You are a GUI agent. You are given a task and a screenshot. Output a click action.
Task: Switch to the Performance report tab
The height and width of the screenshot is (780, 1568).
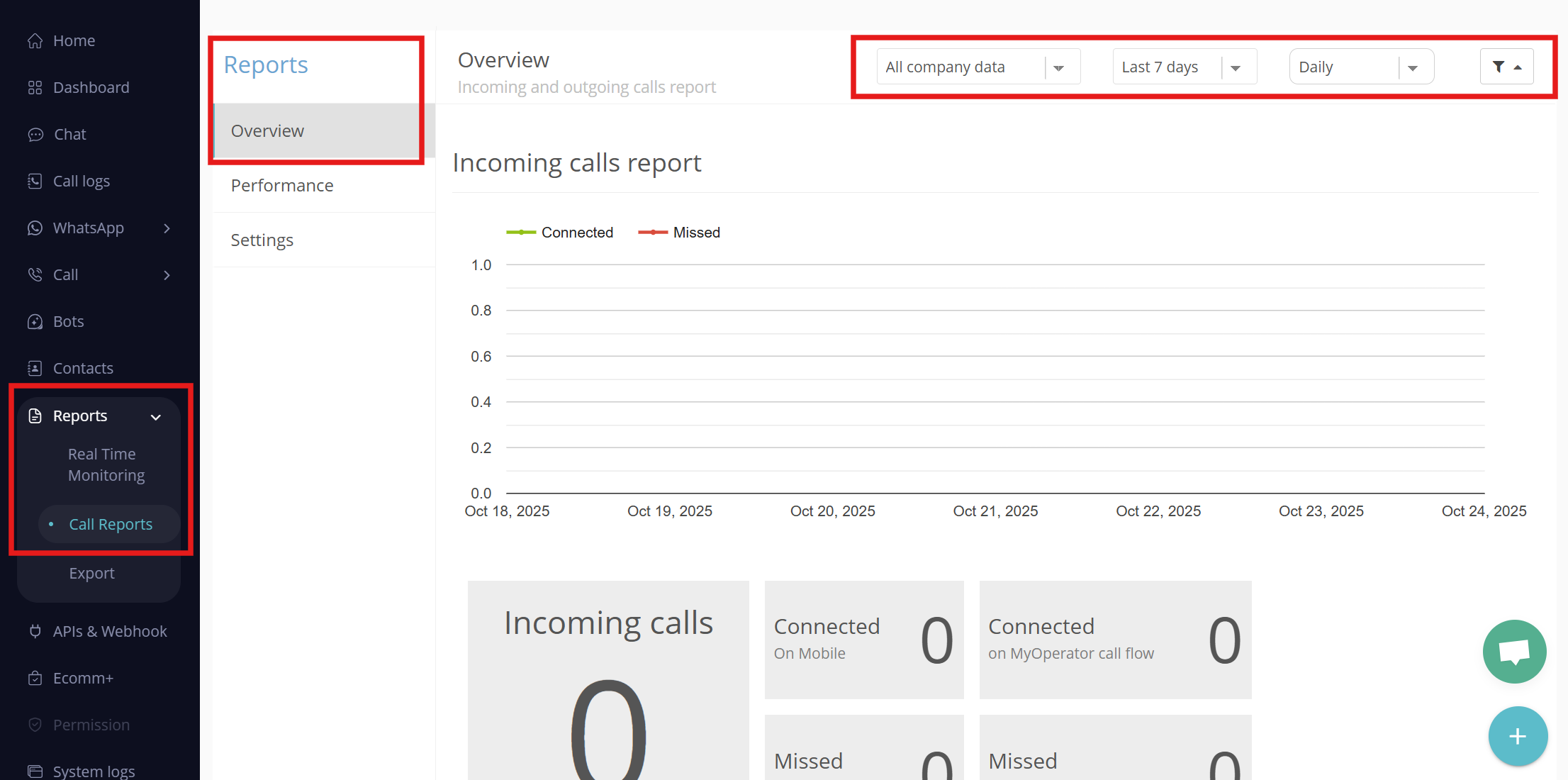282,186
